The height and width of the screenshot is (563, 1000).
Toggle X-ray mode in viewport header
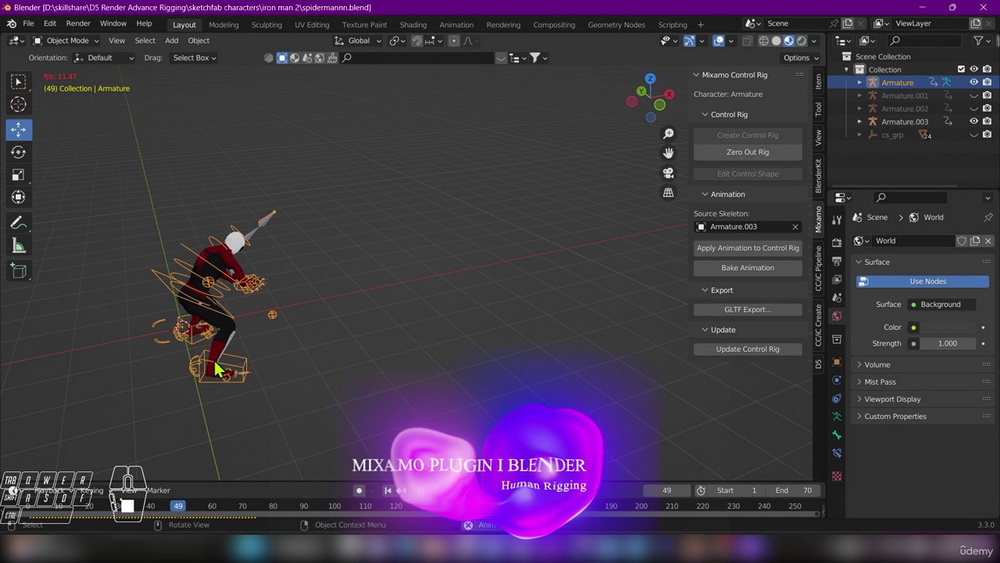pyautogui.click(x=747, y=41)
